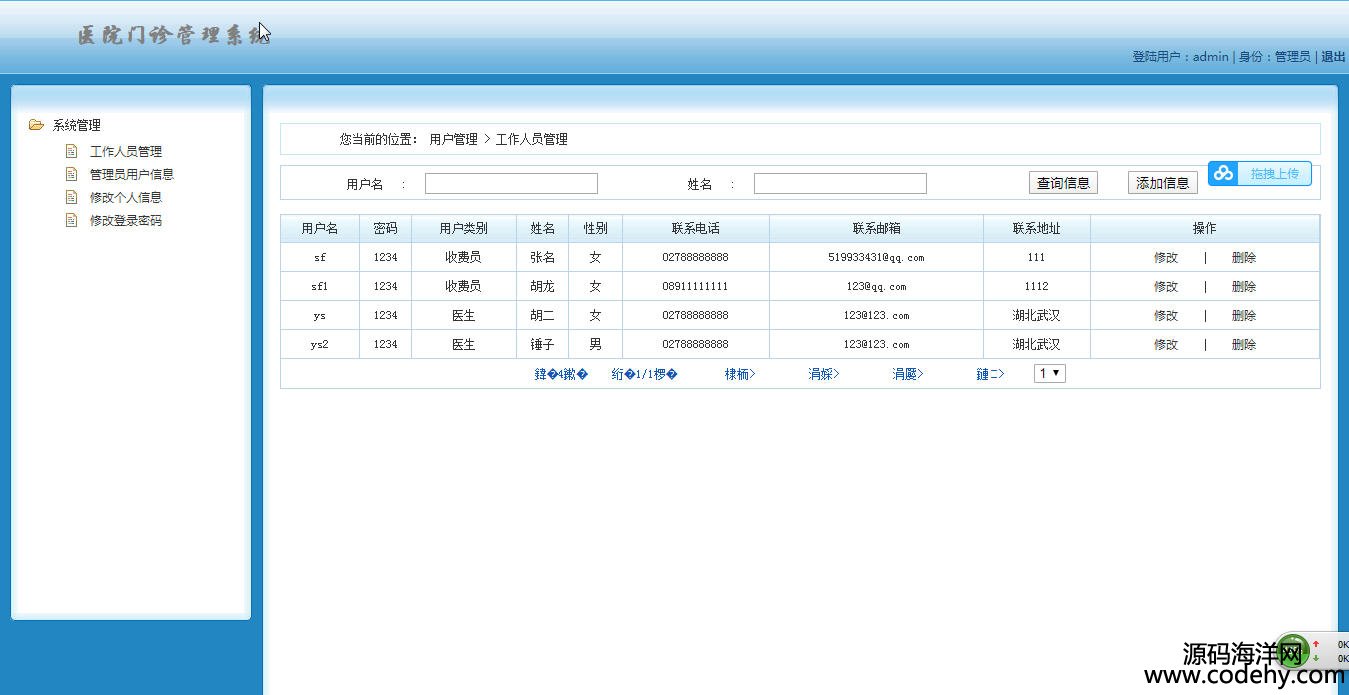The width and height of the screenshot is (1349, 695).
Task: Click the 性别 column header
Action: [x=596, y=228]
